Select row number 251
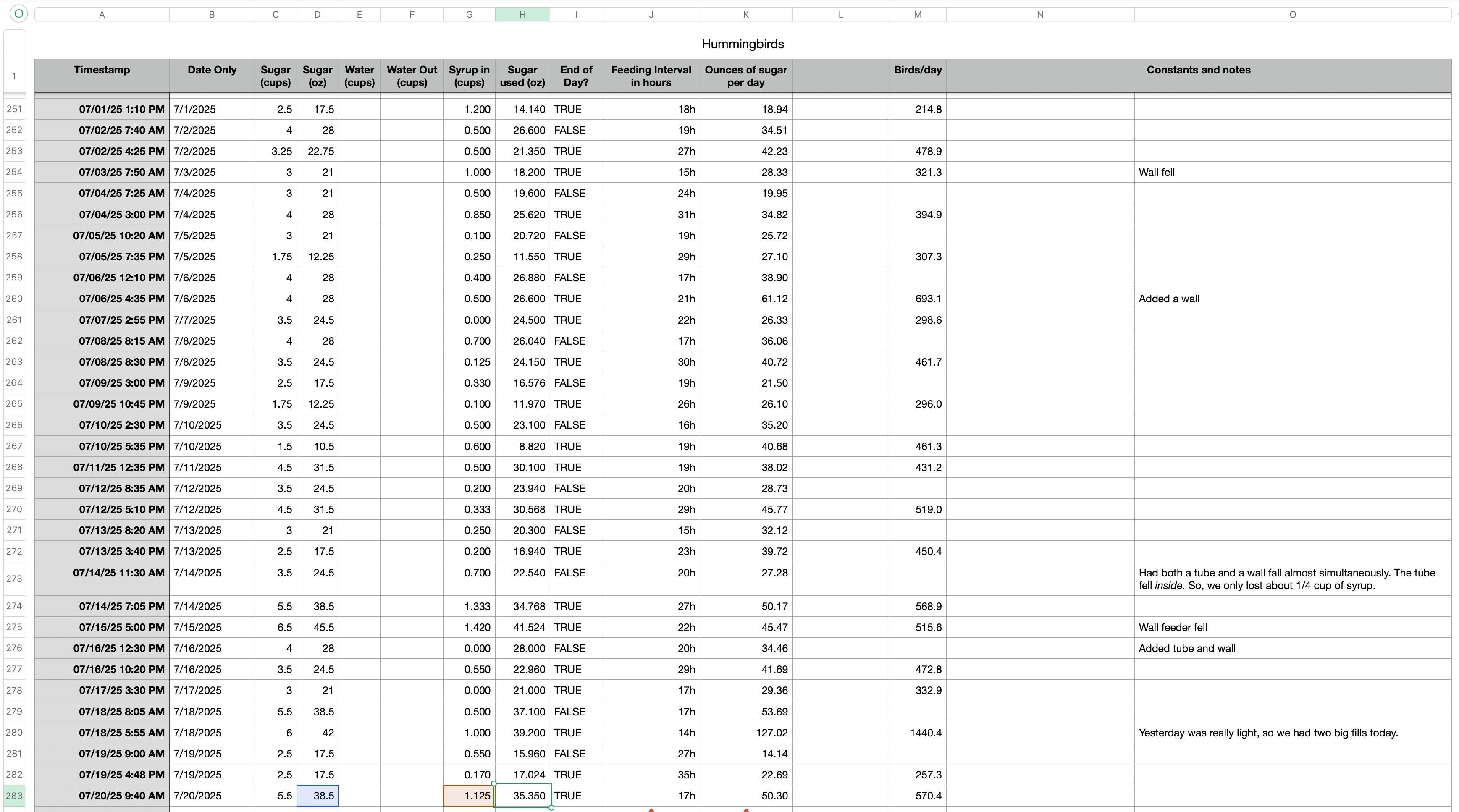 pos(14,109)
